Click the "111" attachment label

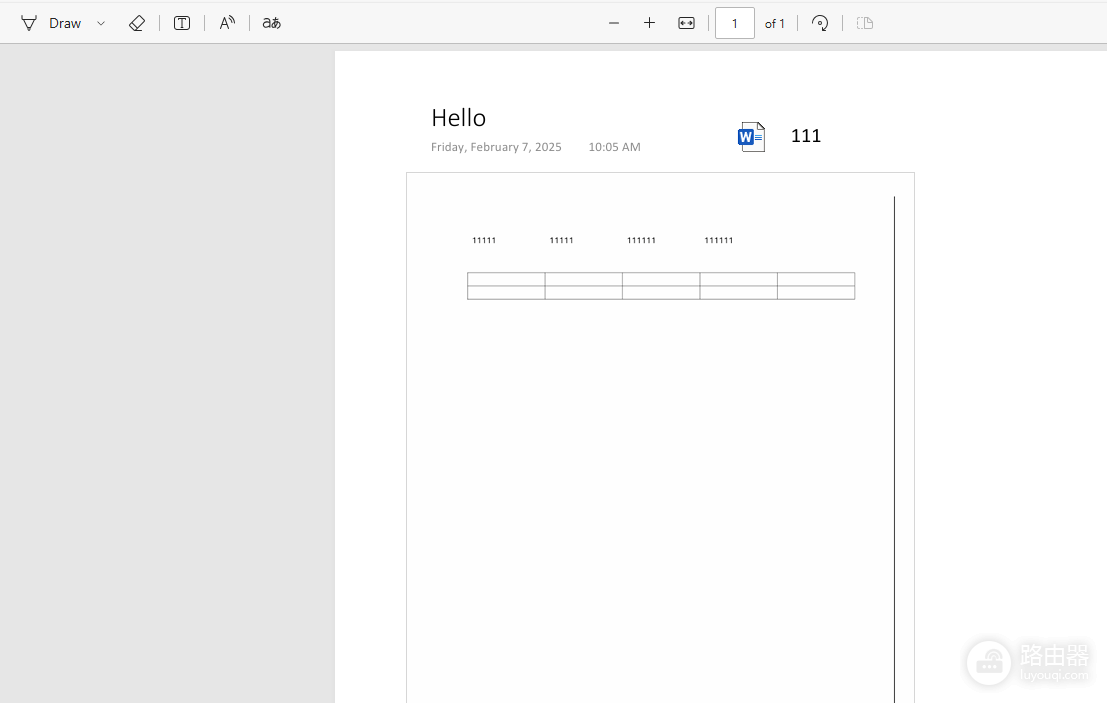[806, 136]
